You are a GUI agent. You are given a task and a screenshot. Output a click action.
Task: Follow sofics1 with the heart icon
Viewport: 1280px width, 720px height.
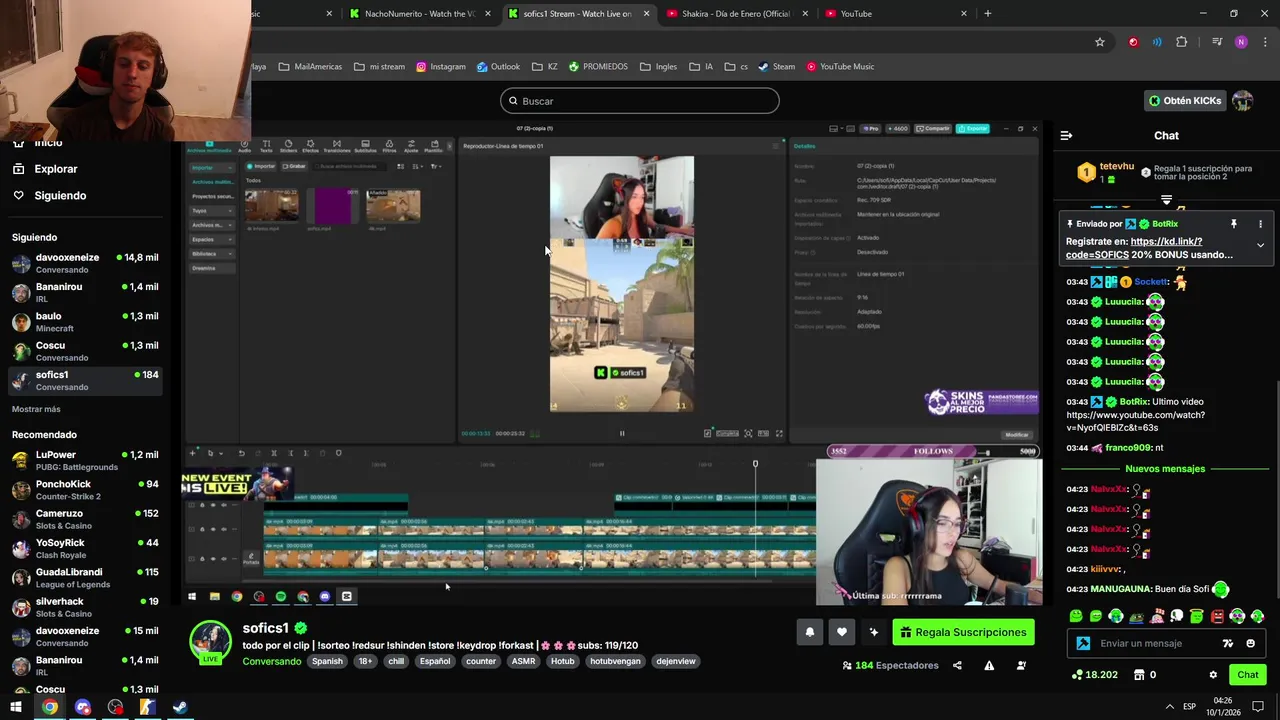[842, 632]
